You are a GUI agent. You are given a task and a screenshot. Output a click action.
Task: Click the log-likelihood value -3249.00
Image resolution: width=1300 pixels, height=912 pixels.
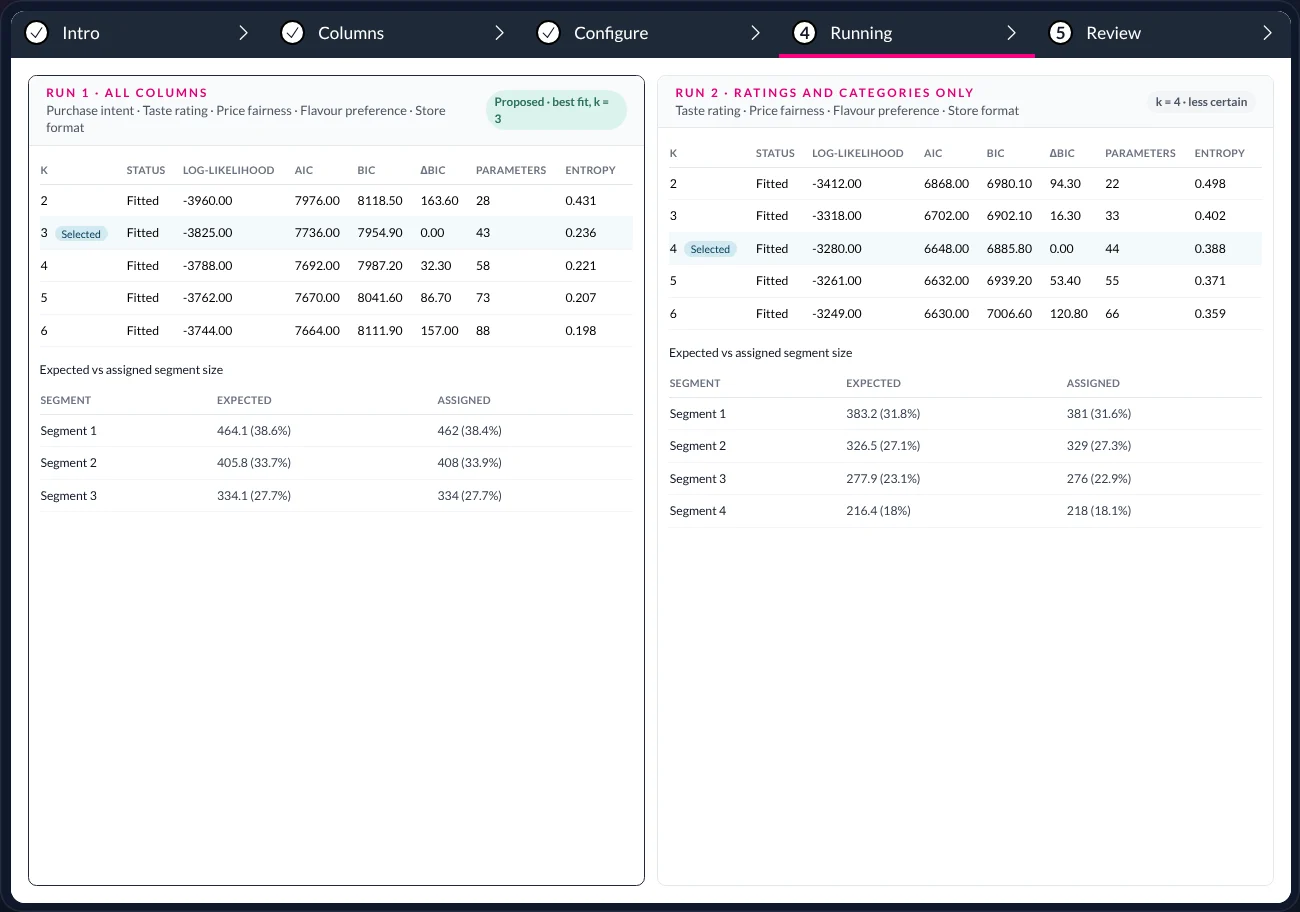[837, 314]
